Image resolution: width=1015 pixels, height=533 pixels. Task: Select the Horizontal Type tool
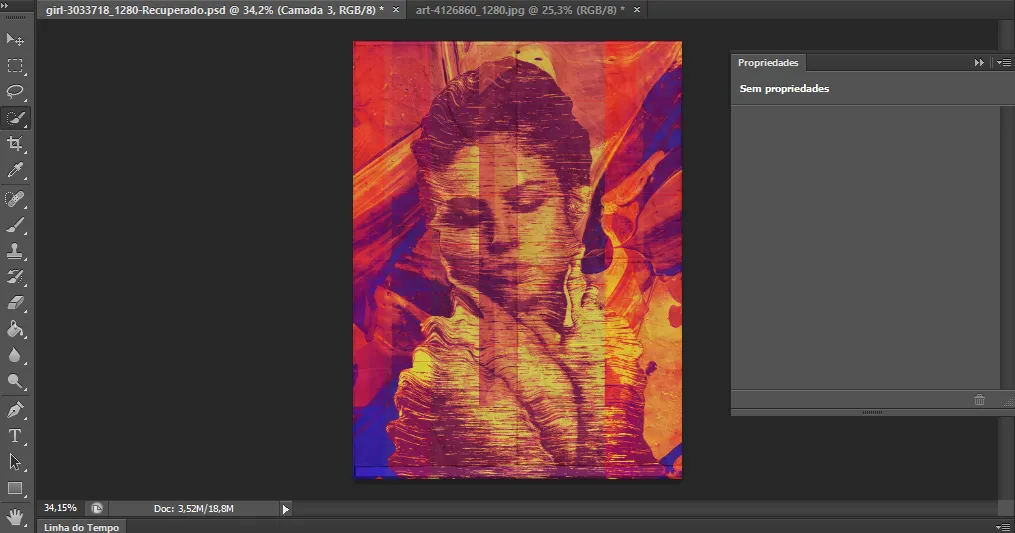15,437
